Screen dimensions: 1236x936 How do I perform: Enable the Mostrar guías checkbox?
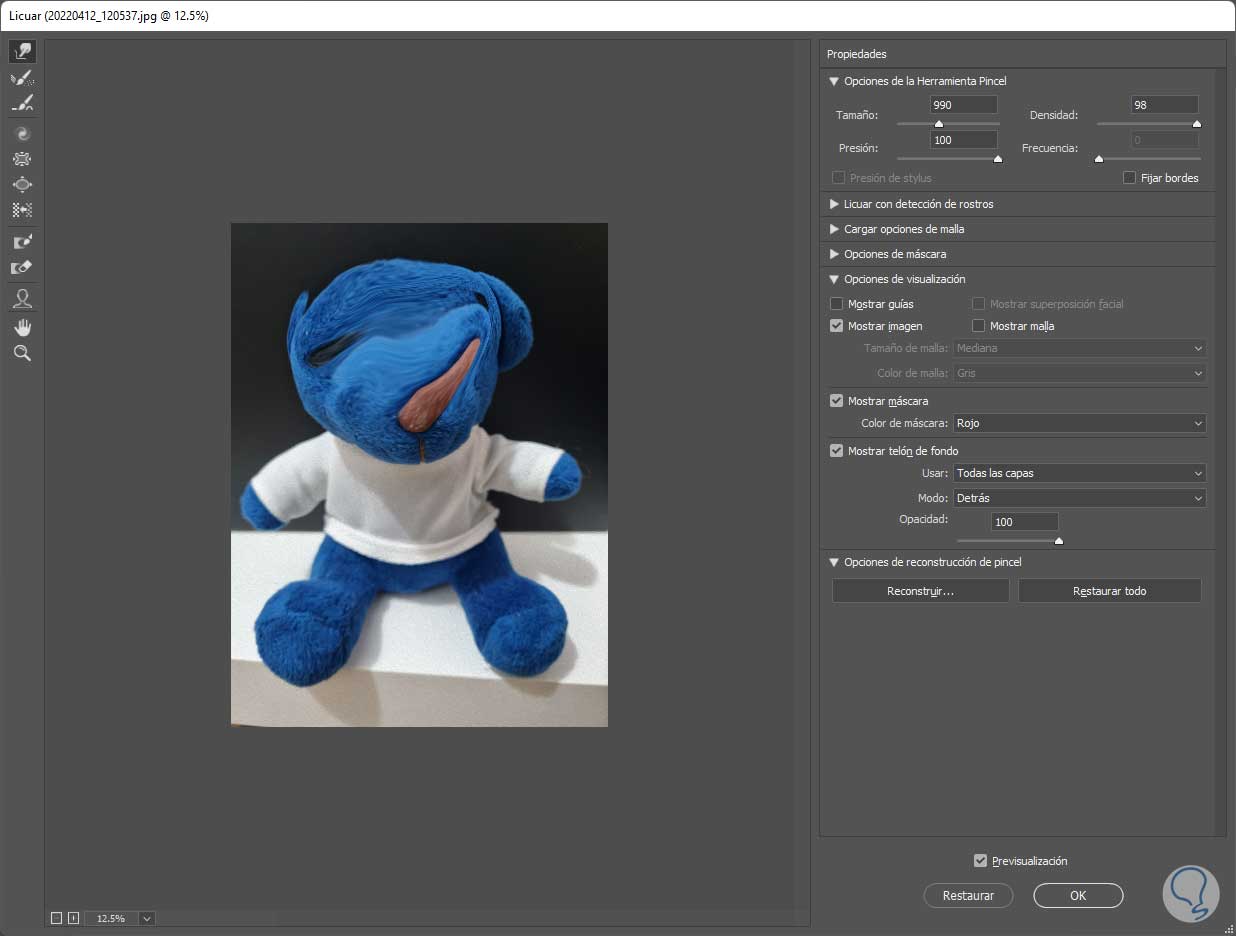click(837, 304)
